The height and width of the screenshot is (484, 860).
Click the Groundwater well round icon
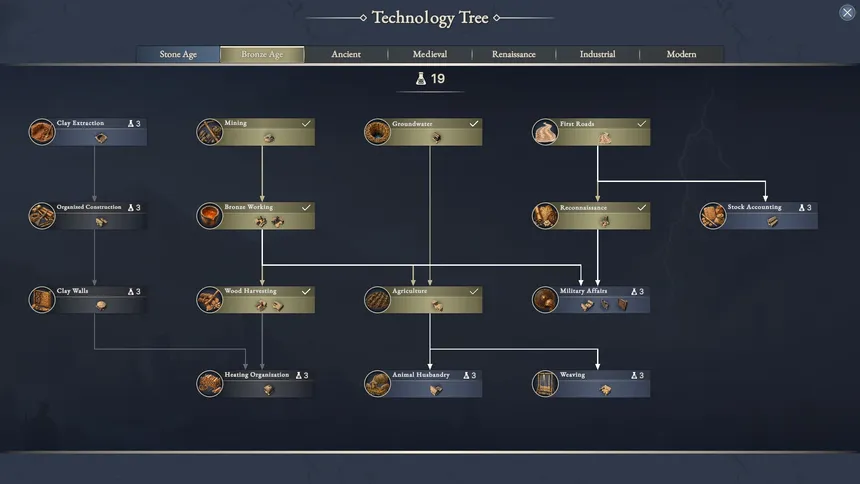pyautogui.click(x=378, y=132)
